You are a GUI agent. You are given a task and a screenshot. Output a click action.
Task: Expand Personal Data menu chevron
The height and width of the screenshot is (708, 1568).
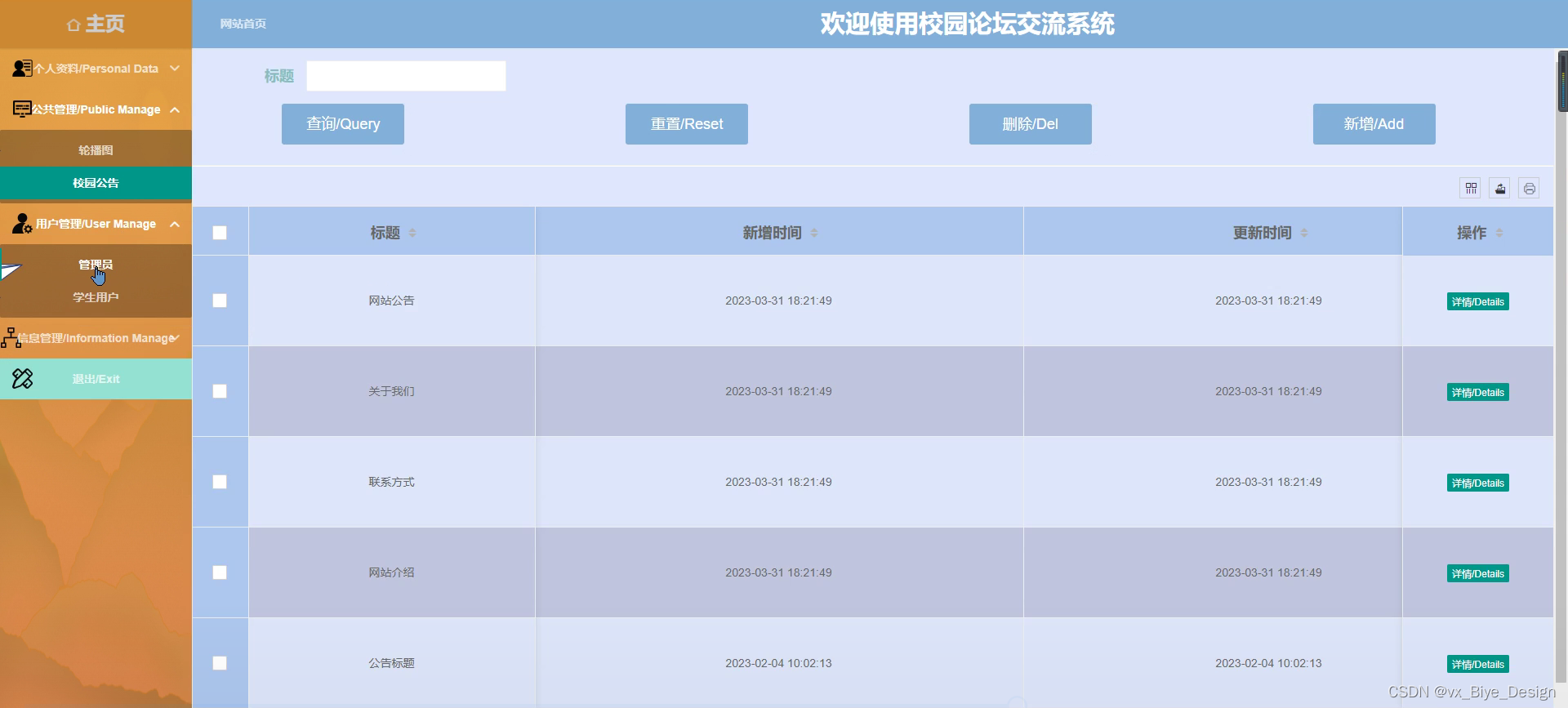[175, 69]
